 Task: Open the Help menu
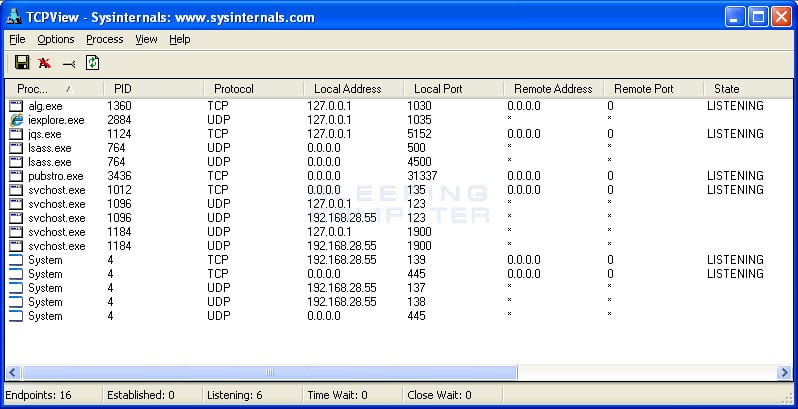point(180,39)
